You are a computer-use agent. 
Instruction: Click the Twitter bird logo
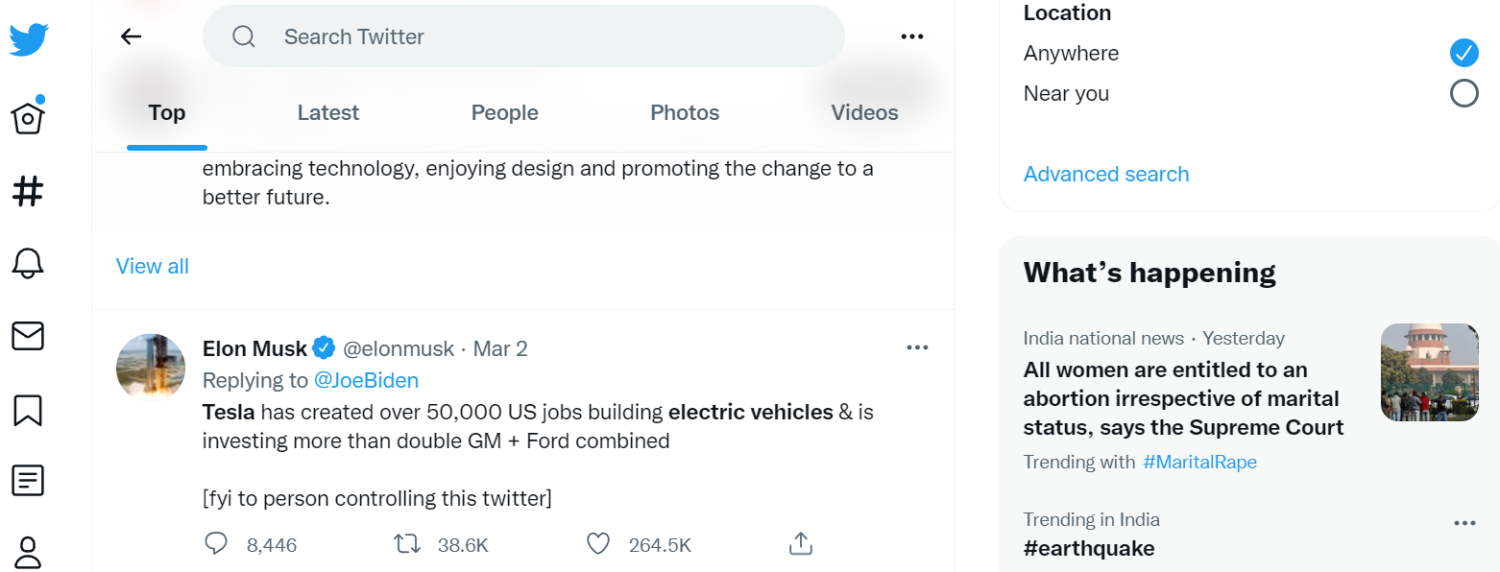coord(29,39)
